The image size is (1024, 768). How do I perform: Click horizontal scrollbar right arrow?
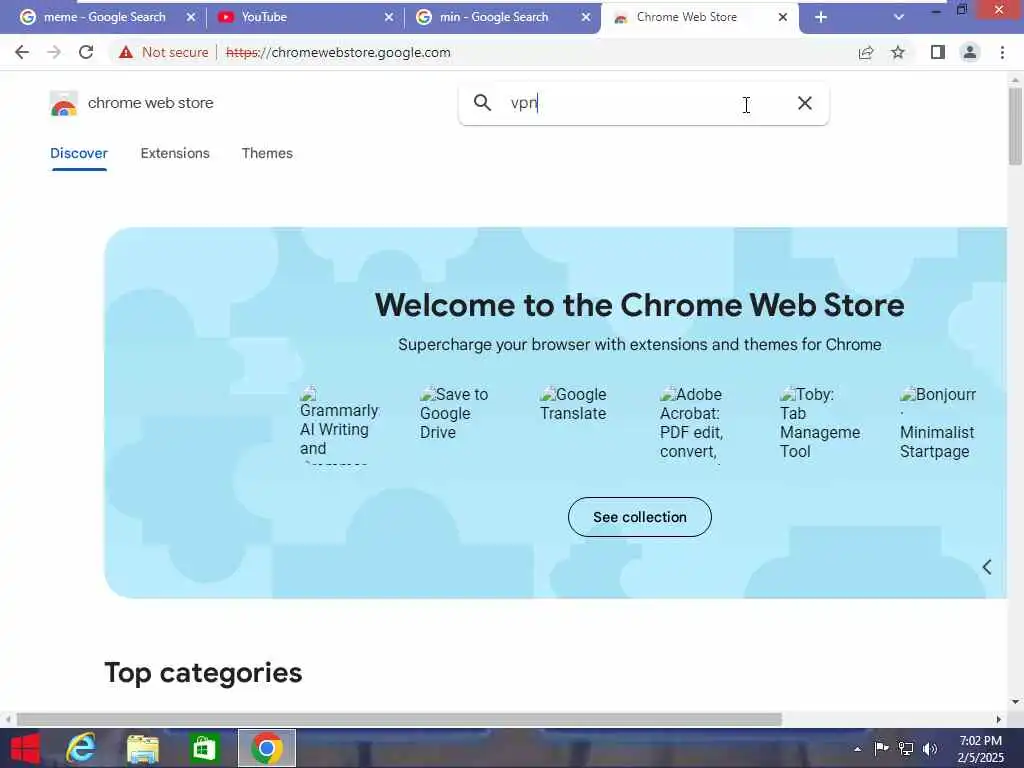pyautogui.click(x=999, y=719)
